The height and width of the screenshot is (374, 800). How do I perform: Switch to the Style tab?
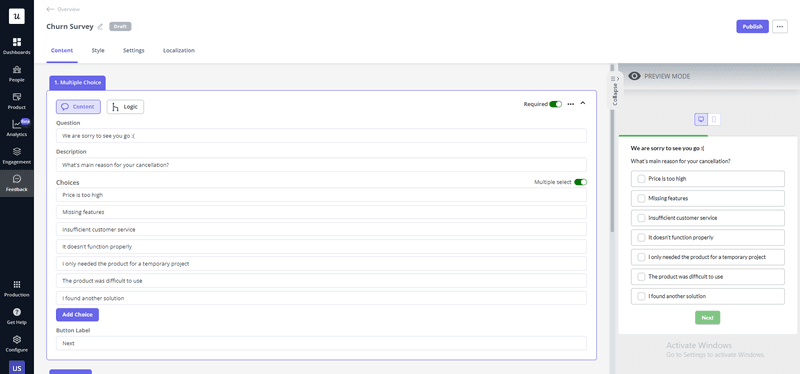click(98, 51)
